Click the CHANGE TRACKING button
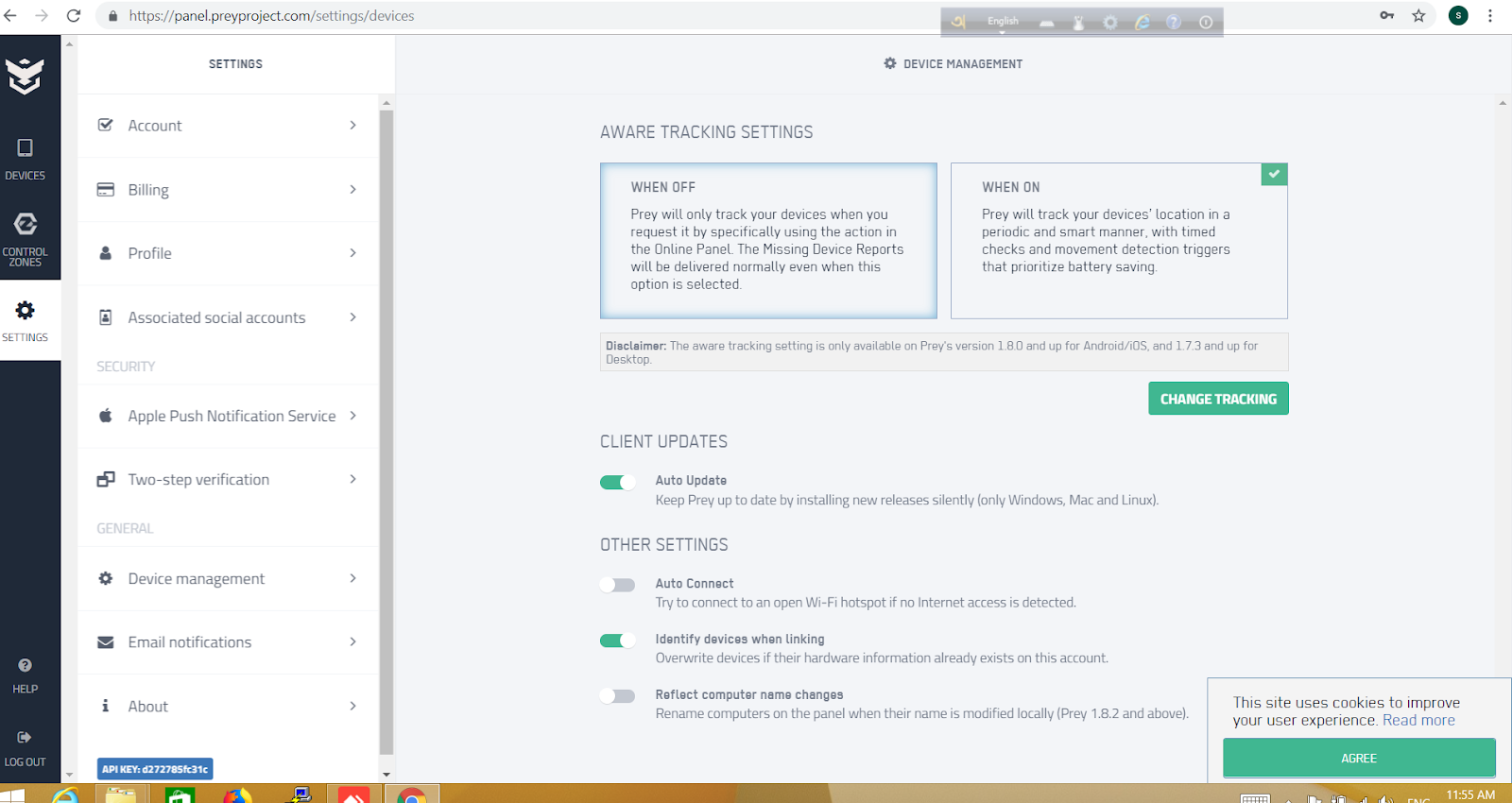Image resolution: width=1512 pixels, height=803 pixels. [x=1218, y=399]
